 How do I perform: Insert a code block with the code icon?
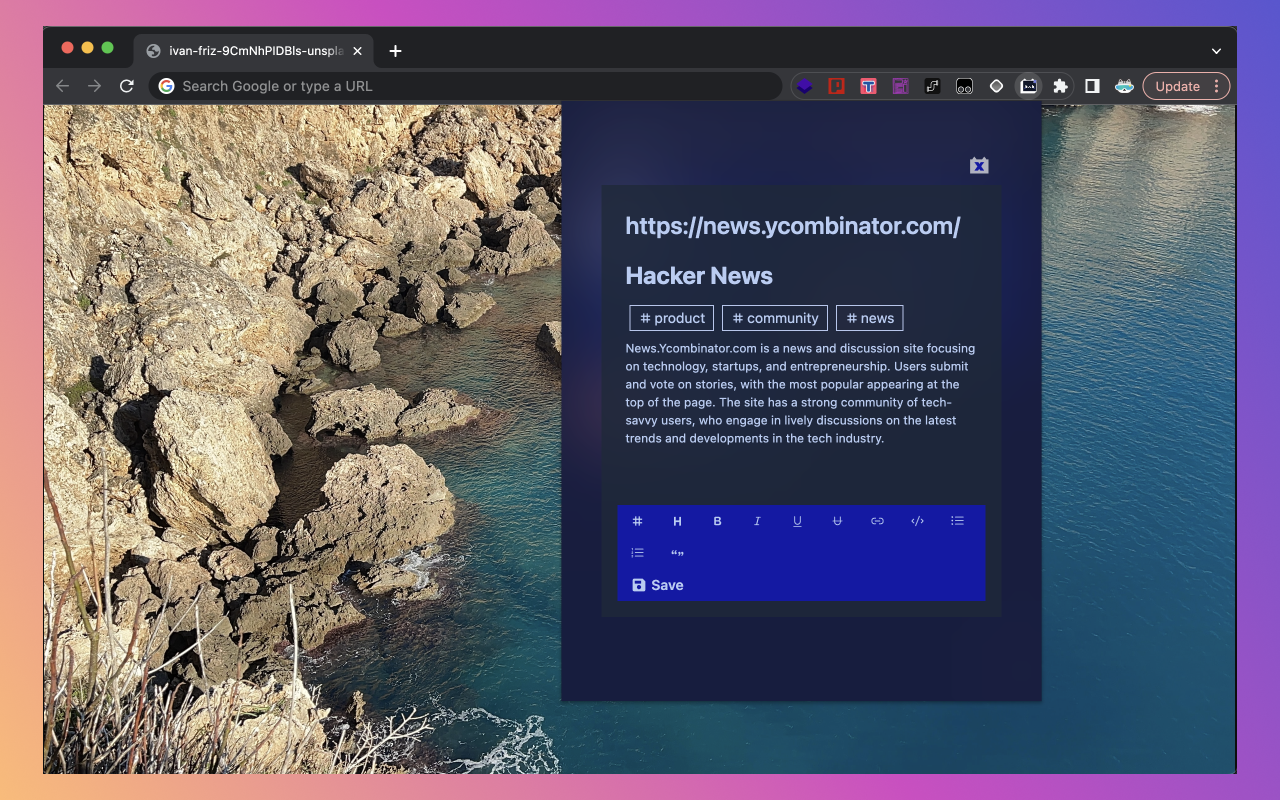tap(917, 521)
